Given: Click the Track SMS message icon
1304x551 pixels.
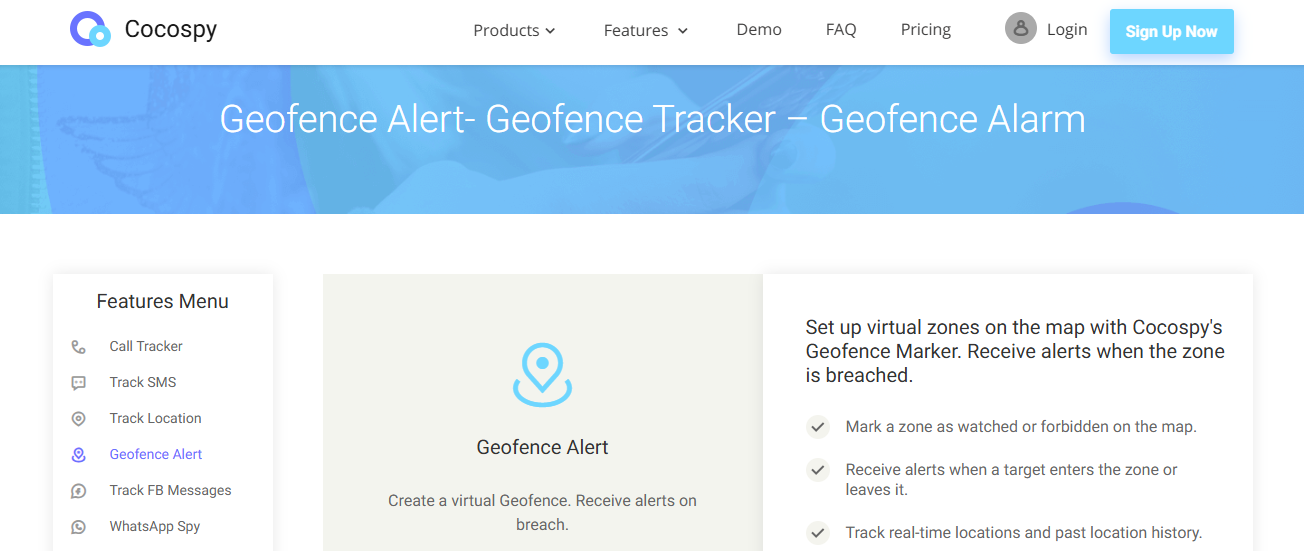Looking at the screenshot, I should click(x=79, y=383).
